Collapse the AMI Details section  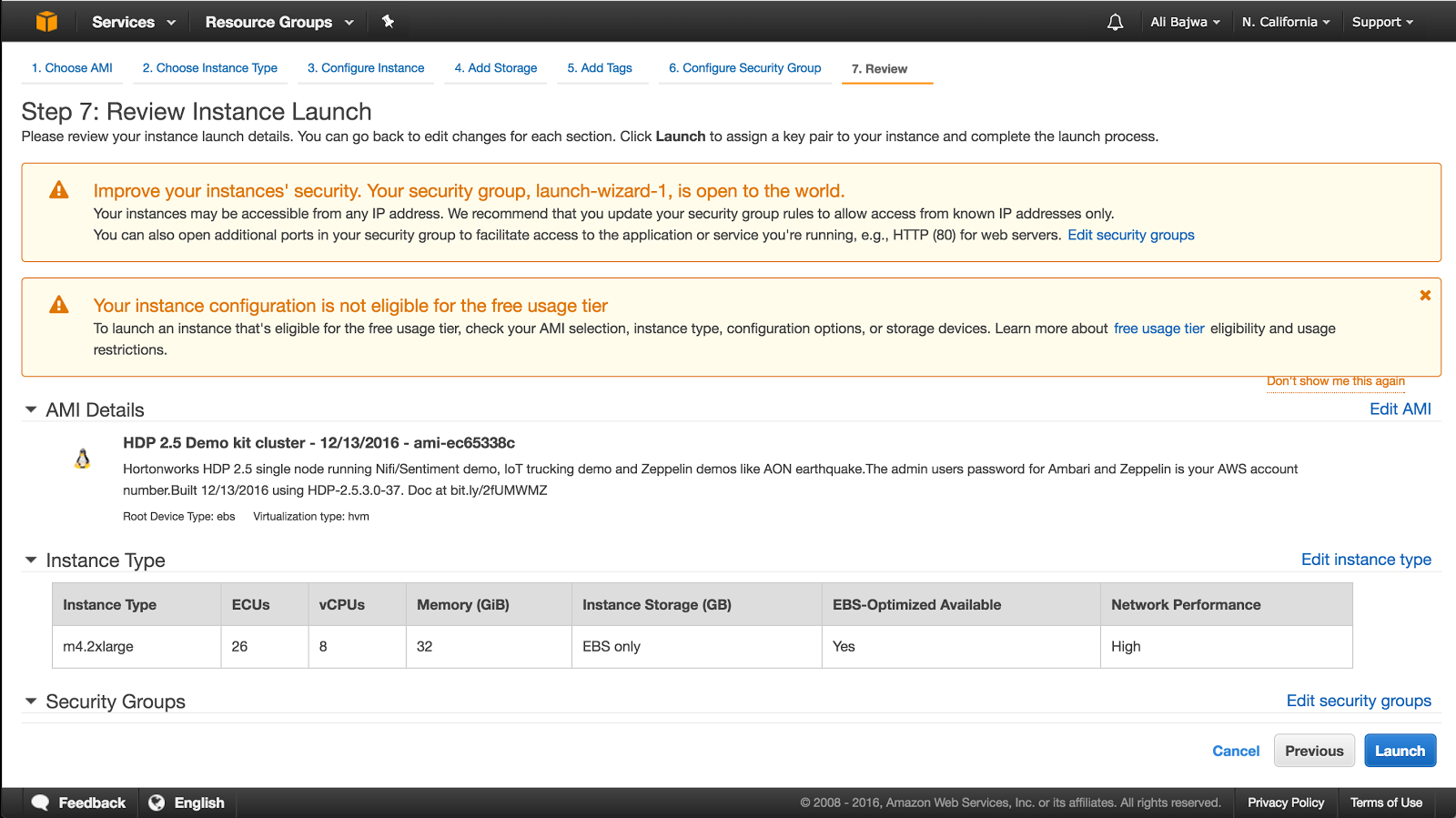31,410
